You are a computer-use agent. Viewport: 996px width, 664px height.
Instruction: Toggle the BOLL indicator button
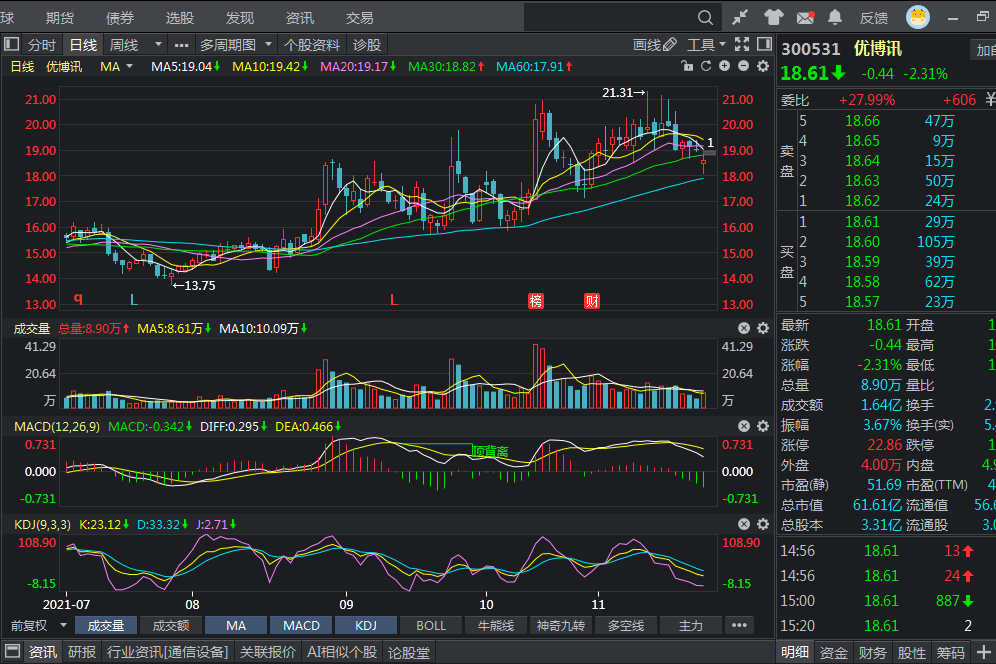431,625
